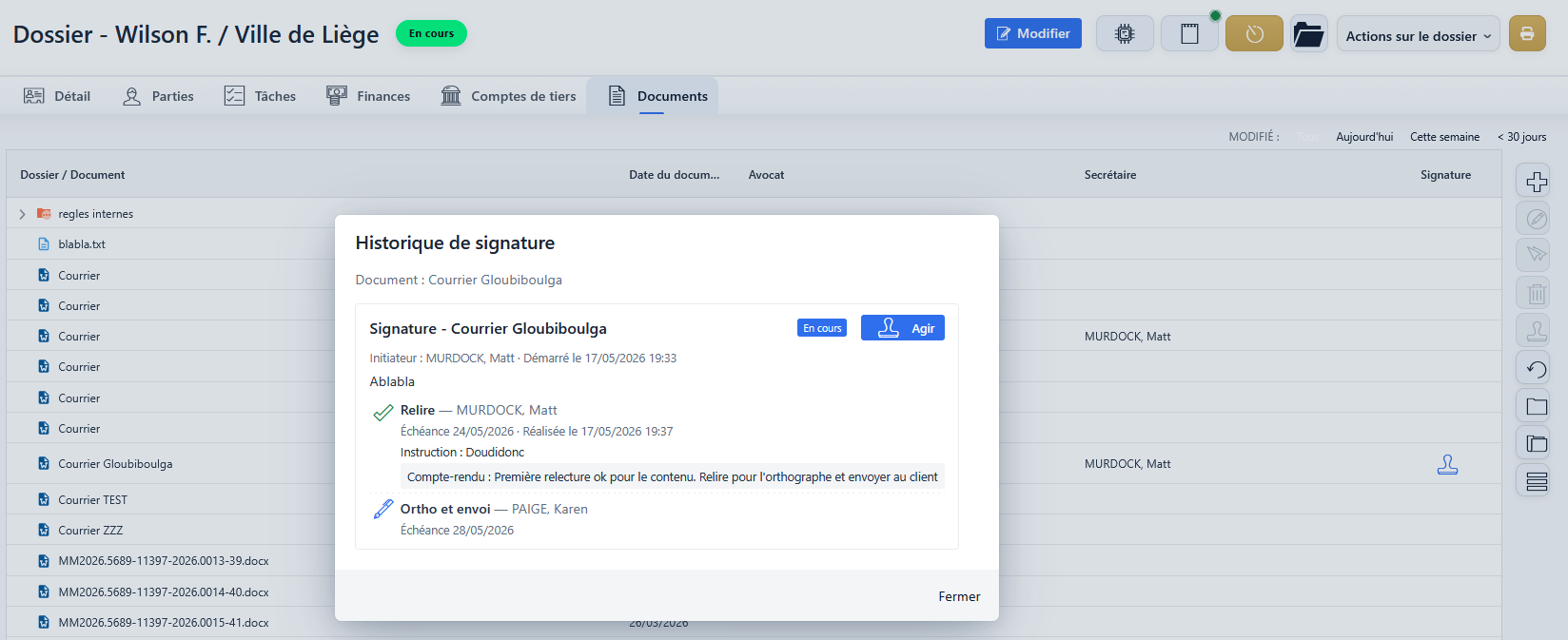Select the Courrier TEST document

point(92,500)
